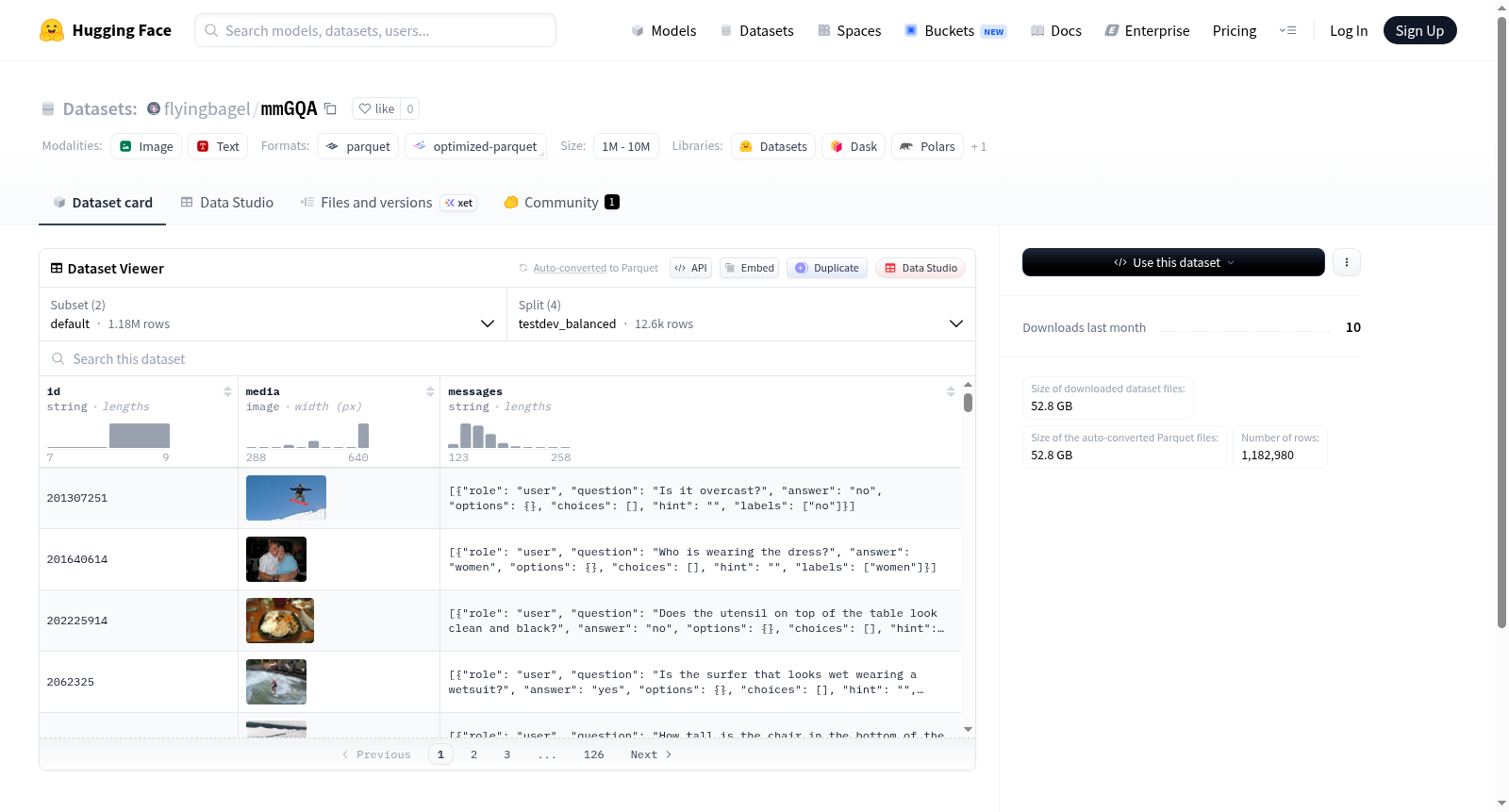Go to the Pricing page
The width and height of the screenshot is (1509, 812).
pos(1235,31)
